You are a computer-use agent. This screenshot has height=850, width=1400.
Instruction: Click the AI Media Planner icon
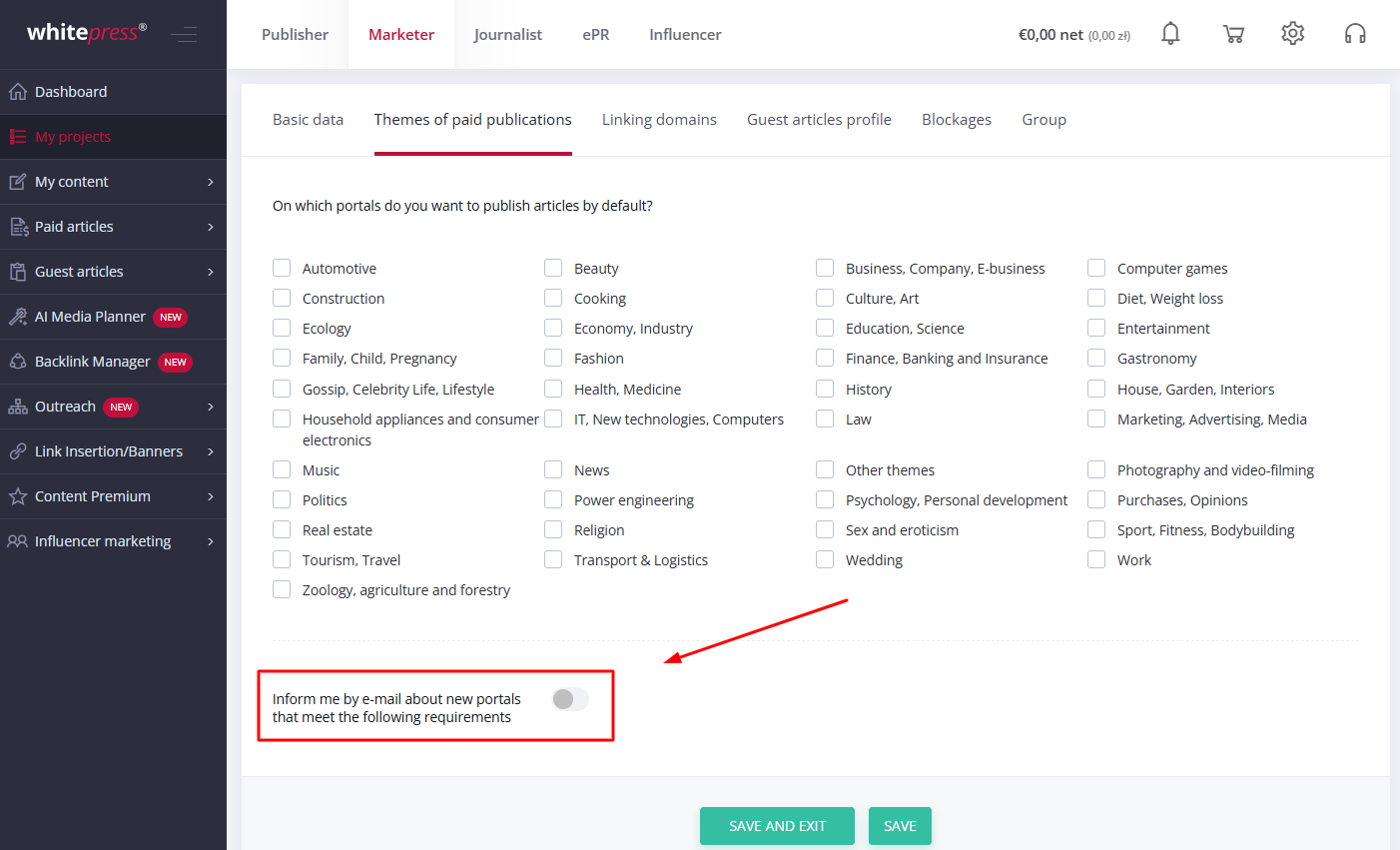coord(18,317)
